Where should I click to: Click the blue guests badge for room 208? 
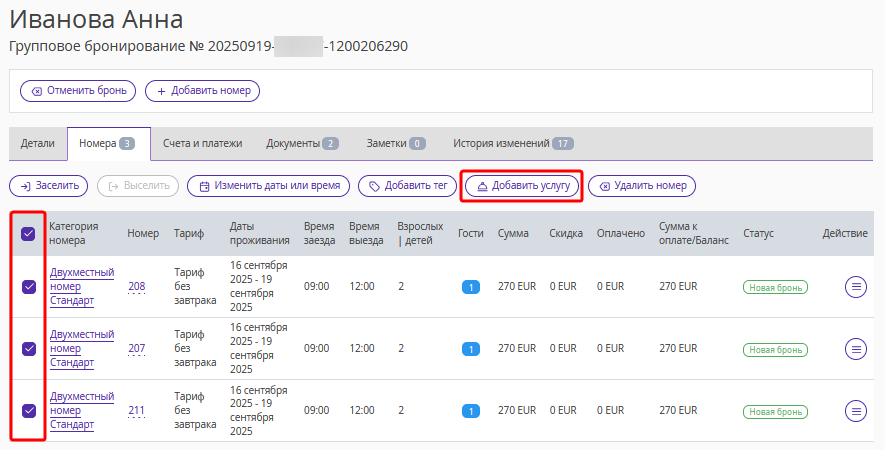click(x=471, y=287)
